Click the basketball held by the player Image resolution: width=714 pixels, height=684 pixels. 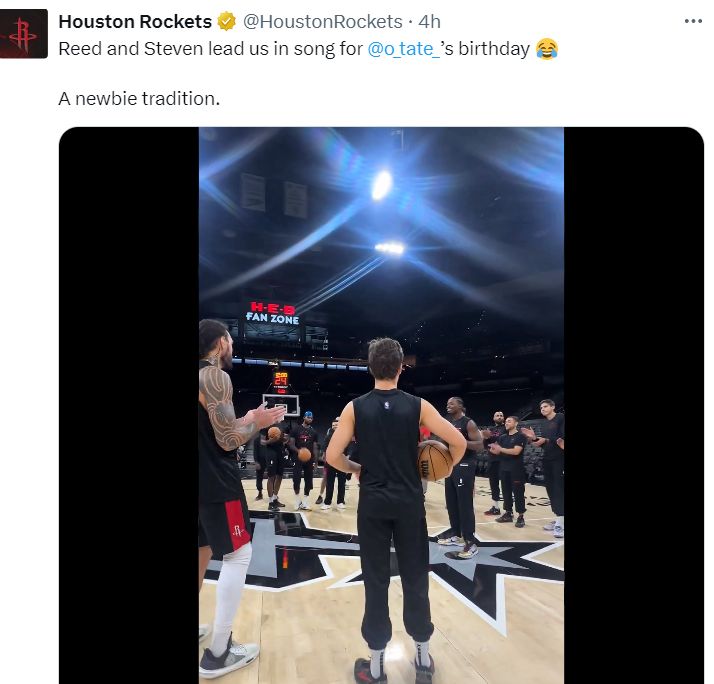[434, 461]
